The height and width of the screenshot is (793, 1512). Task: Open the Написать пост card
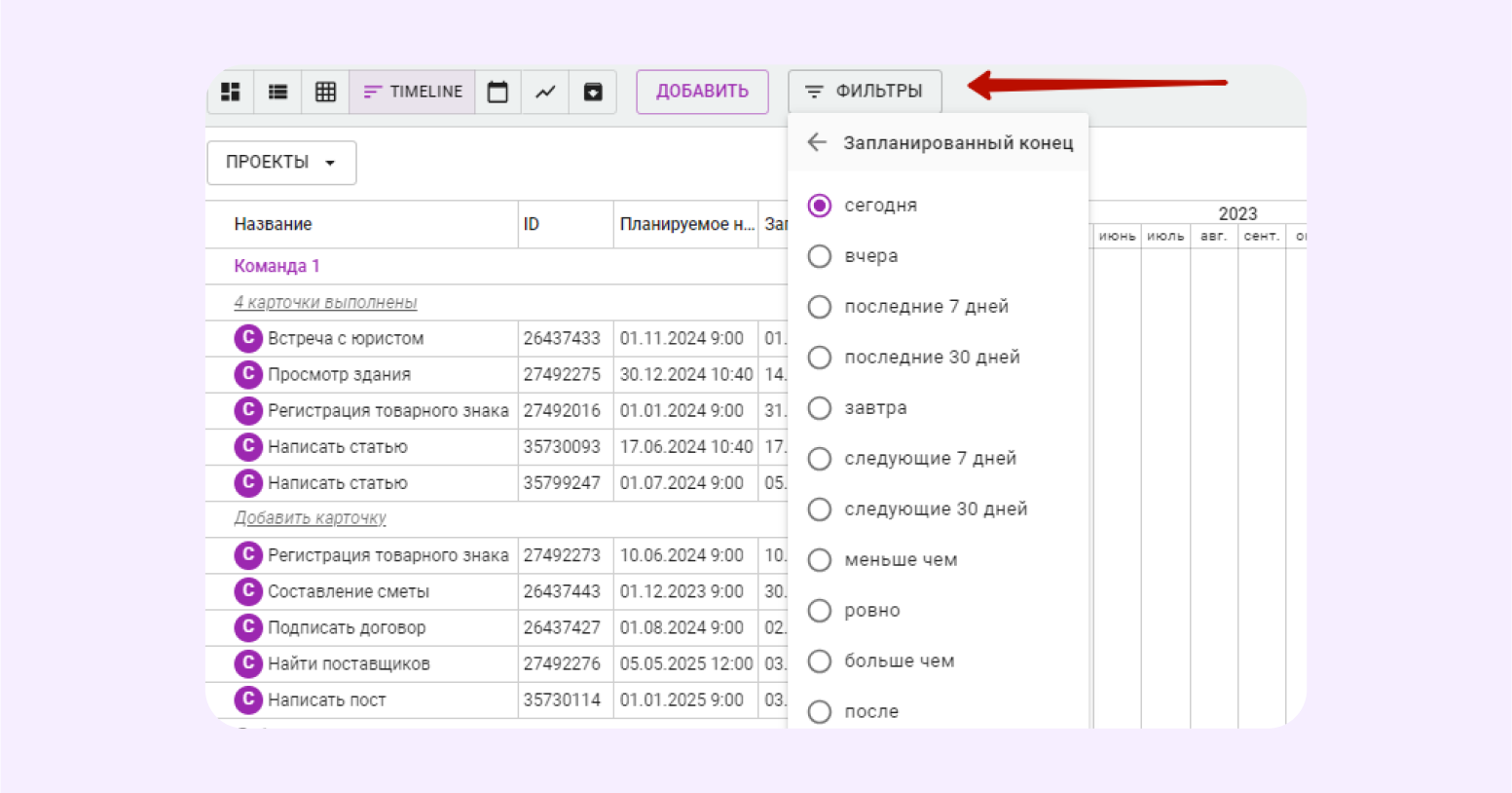click(x=326, y=700)
